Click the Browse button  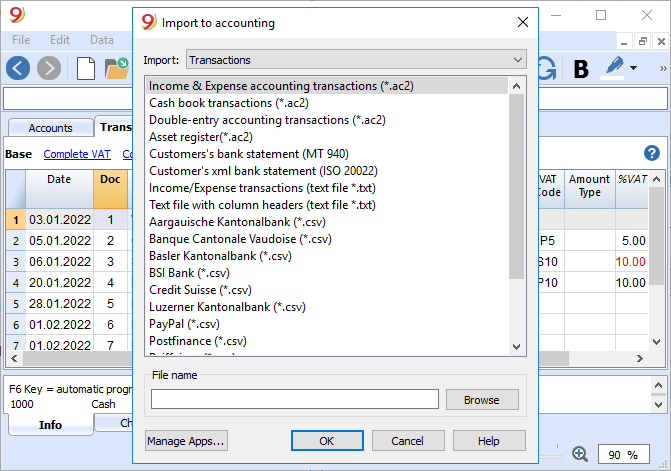click(482, 400)
